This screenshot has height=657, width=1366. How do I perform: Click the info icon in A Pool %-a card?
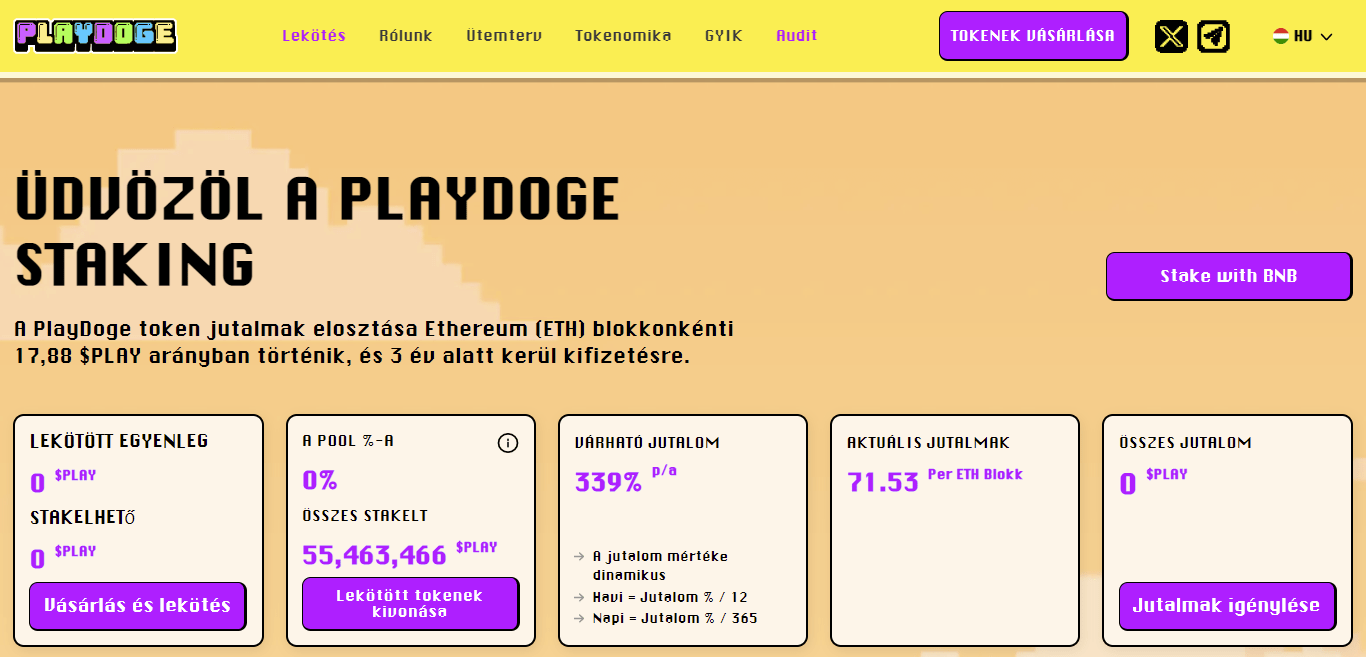click(508, 443)
